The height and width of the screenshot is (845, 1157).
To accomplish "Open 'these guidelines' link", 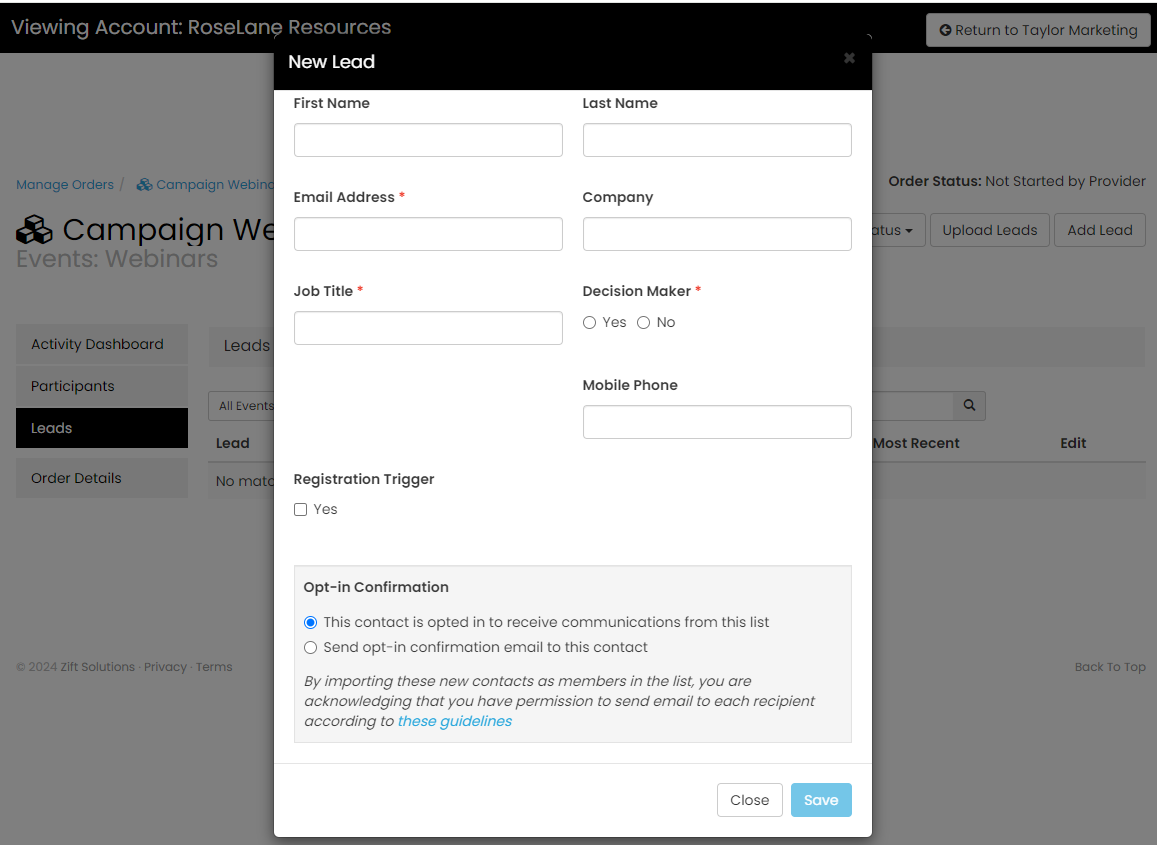I will coord(455,721).
